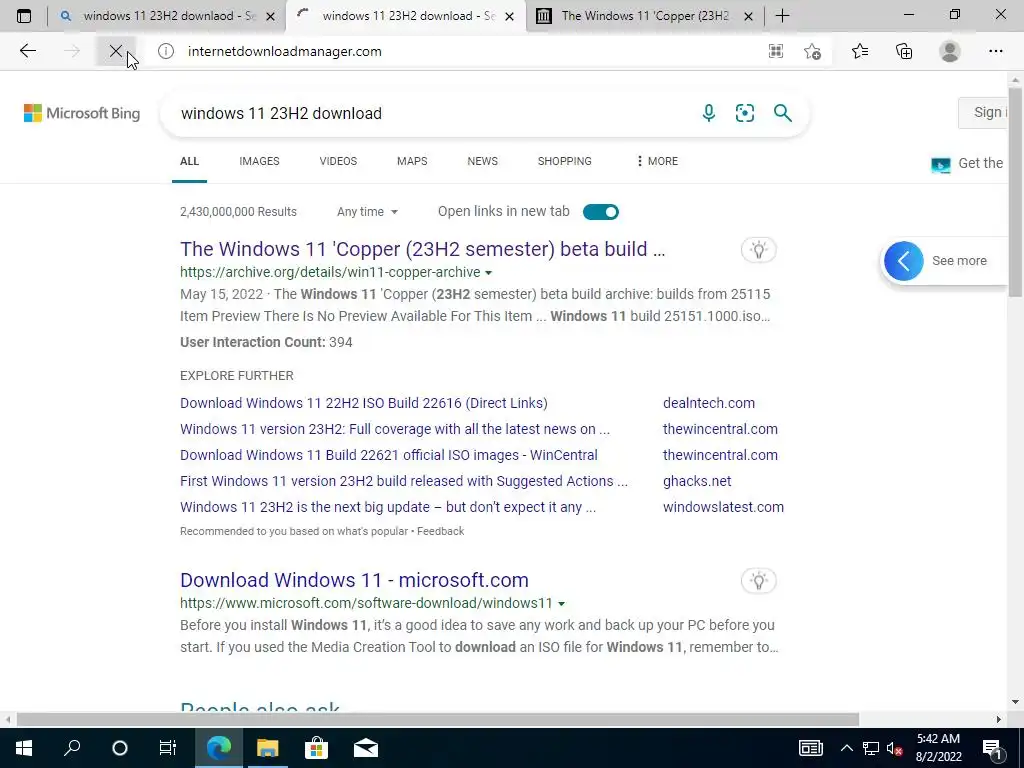This screenshot has height=768, width=1024.
Task: Go back with the back arrow
Action: pos(27,51)
